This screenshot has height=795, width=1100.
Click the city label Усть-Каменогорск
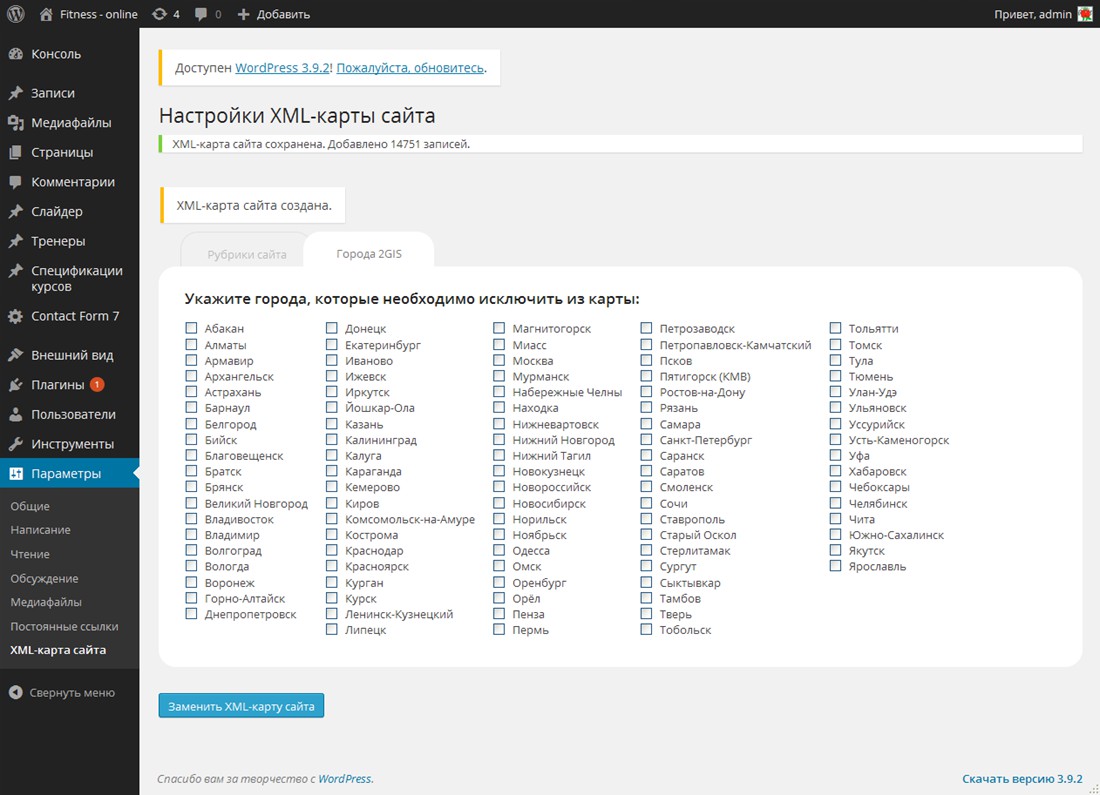[x=899, y=440]
